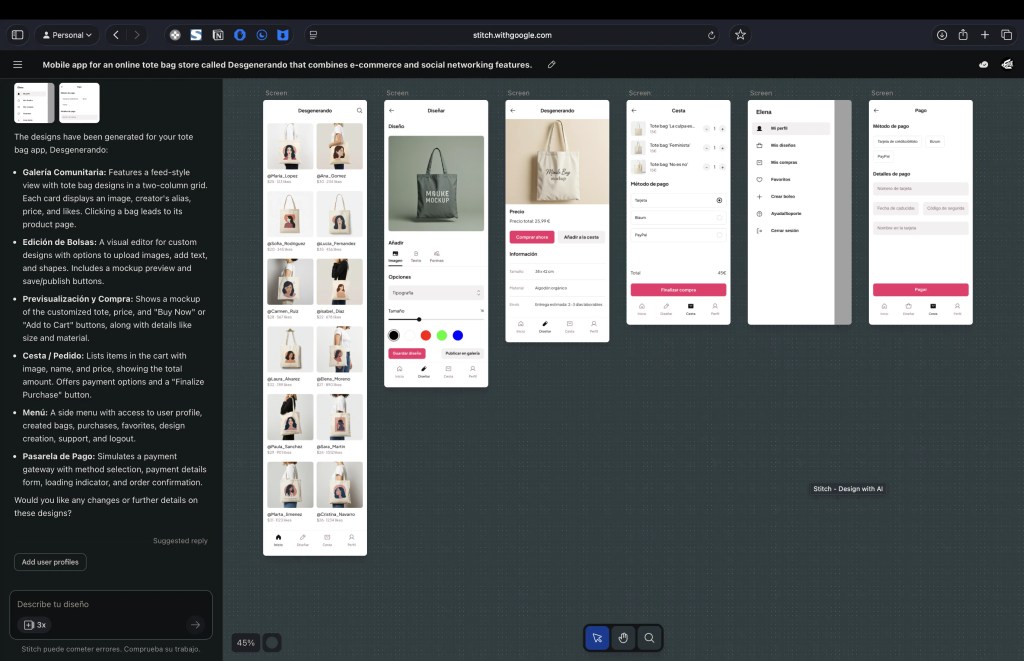Choose PayPal radio option in Cesta
This screenshot has height=661, width=1024.
tap(719, 235)
